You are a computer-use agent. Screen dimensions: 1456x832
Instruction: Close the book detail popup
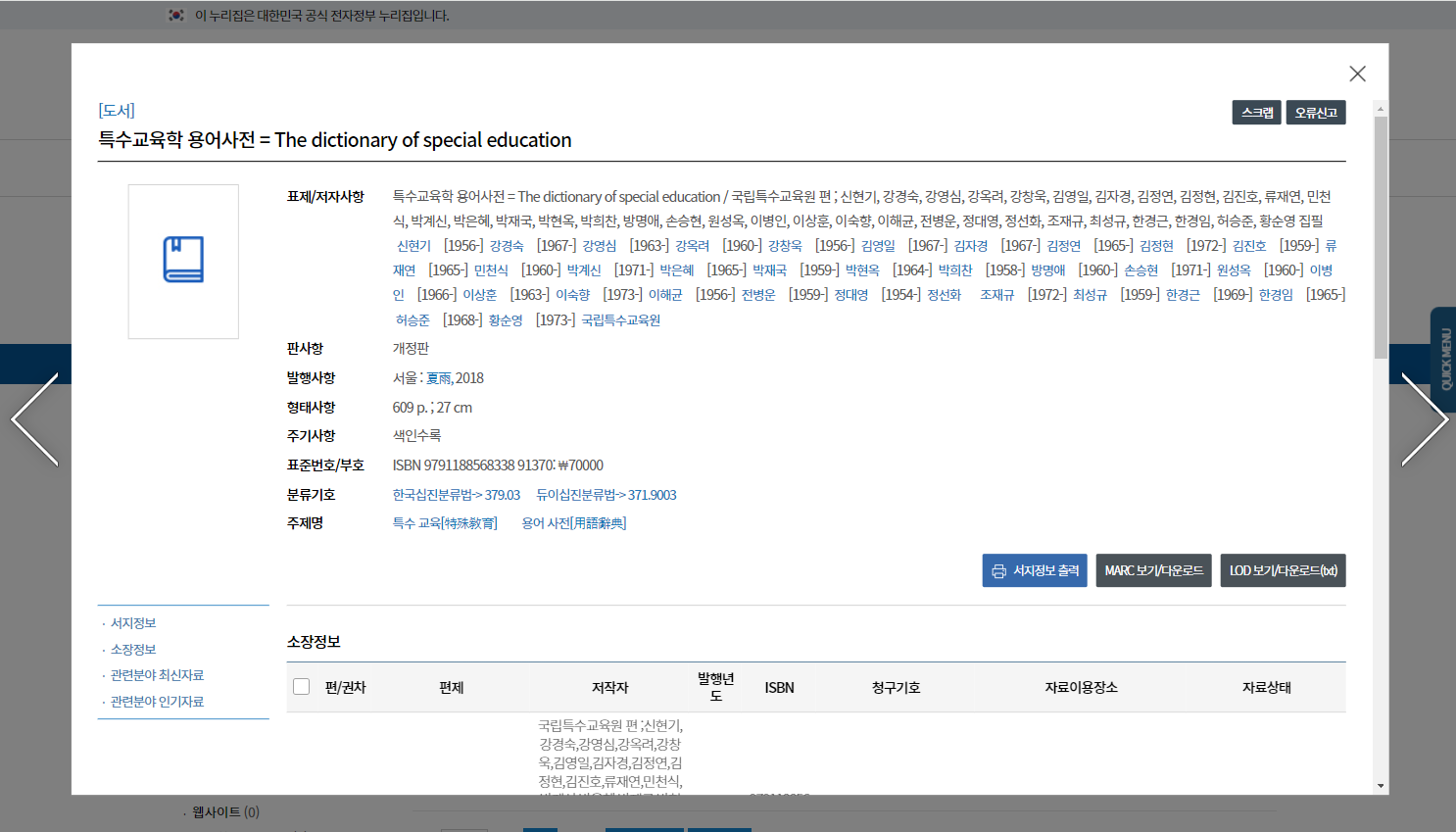pos(1357,73)
